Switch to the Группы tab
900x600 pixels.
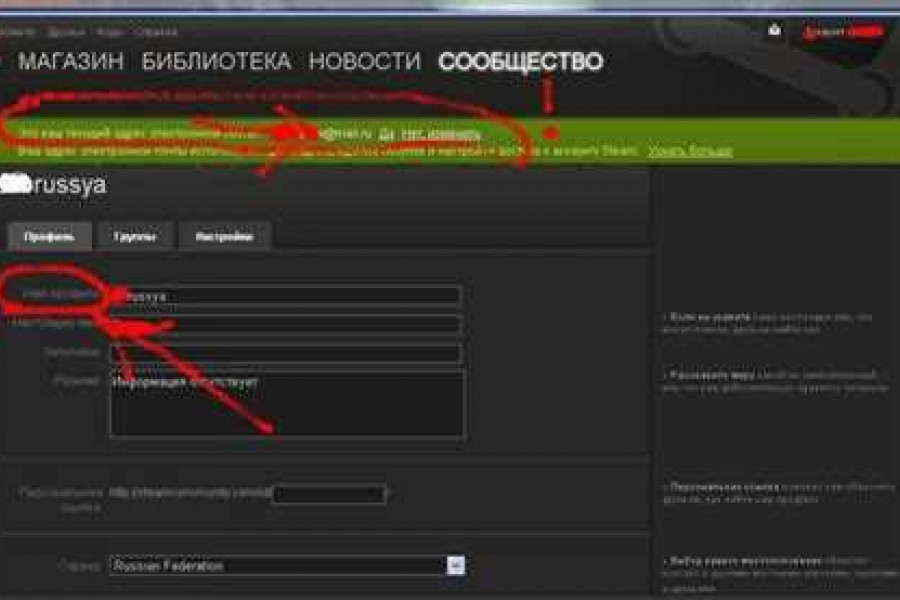pyautogui.click(x=134, y=237)
